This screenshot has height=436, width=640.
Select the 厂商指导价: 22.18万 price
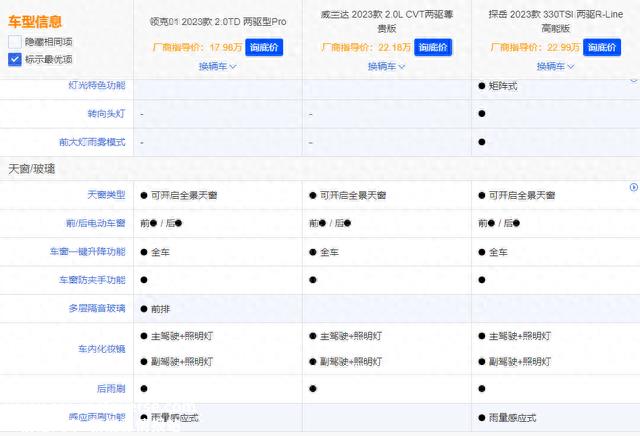tap(367, 47)
